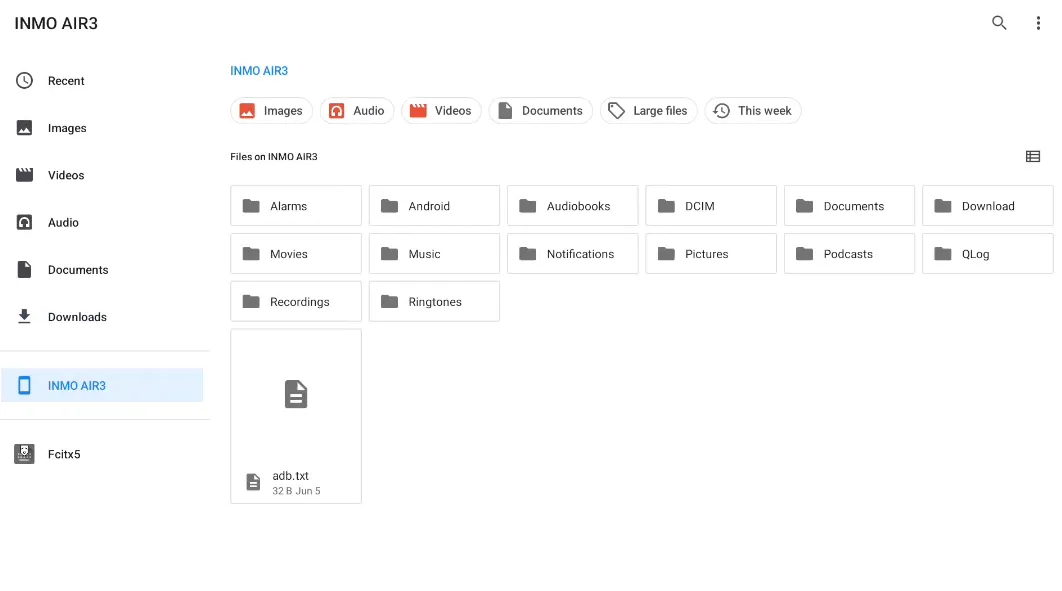The width and height of the screenshot is (1062, 591).
Task: Open the QLog folder
Action: click(987, 254)
